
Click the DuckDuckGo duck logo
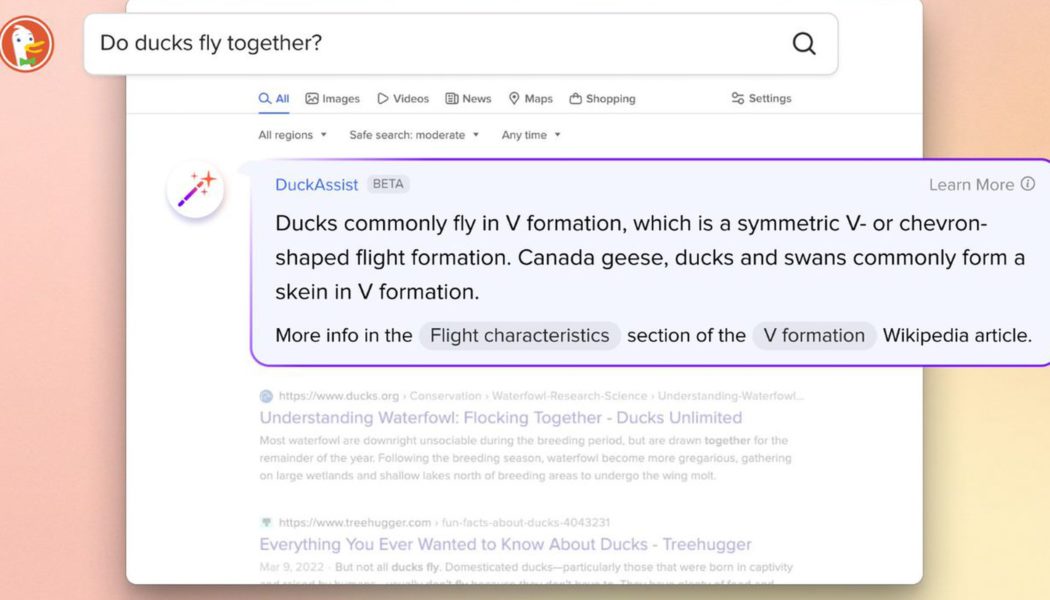[x=27, y=43]
